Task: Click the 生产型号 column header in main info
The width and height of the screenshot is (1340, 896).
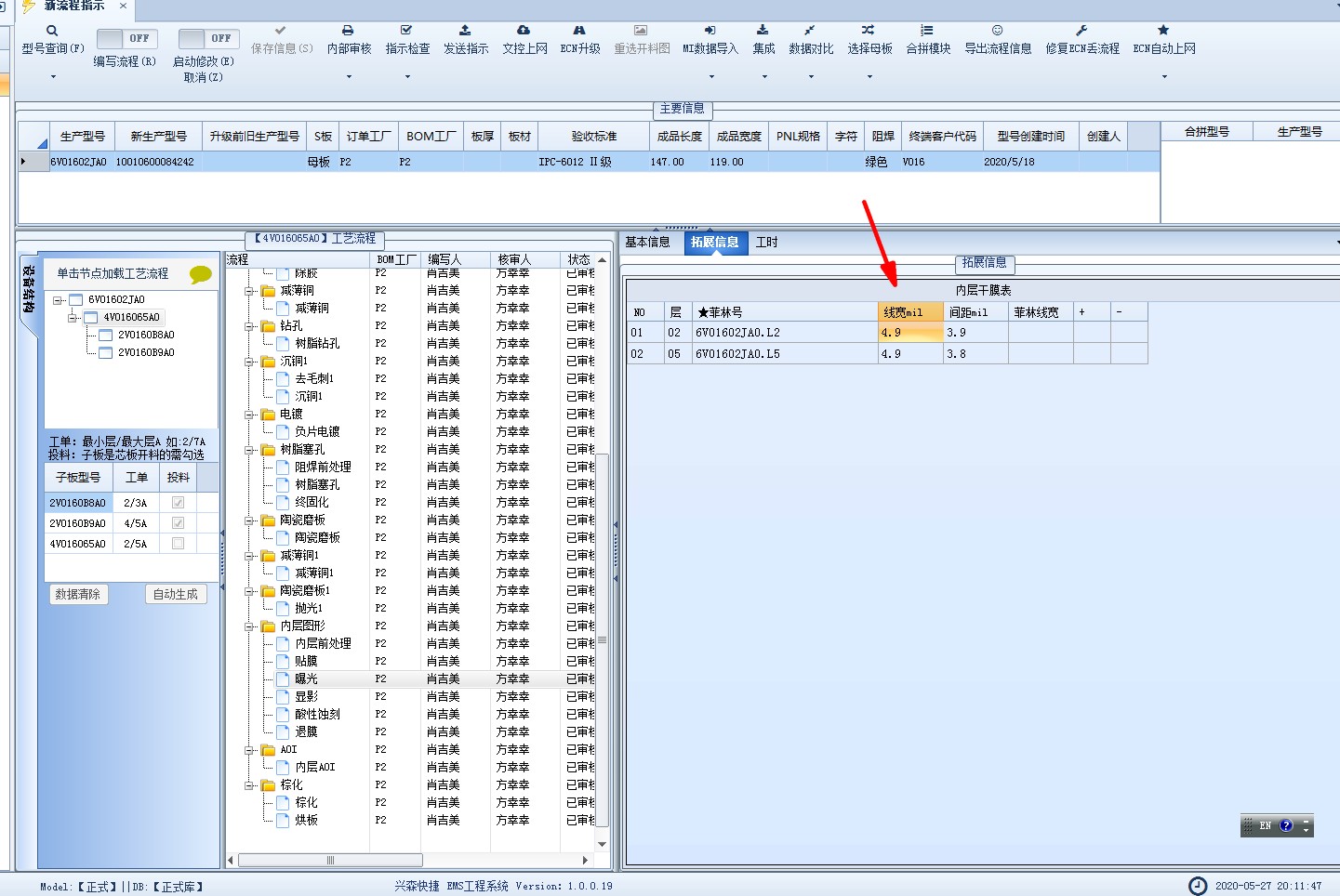Action: click(x=83, y=137)
